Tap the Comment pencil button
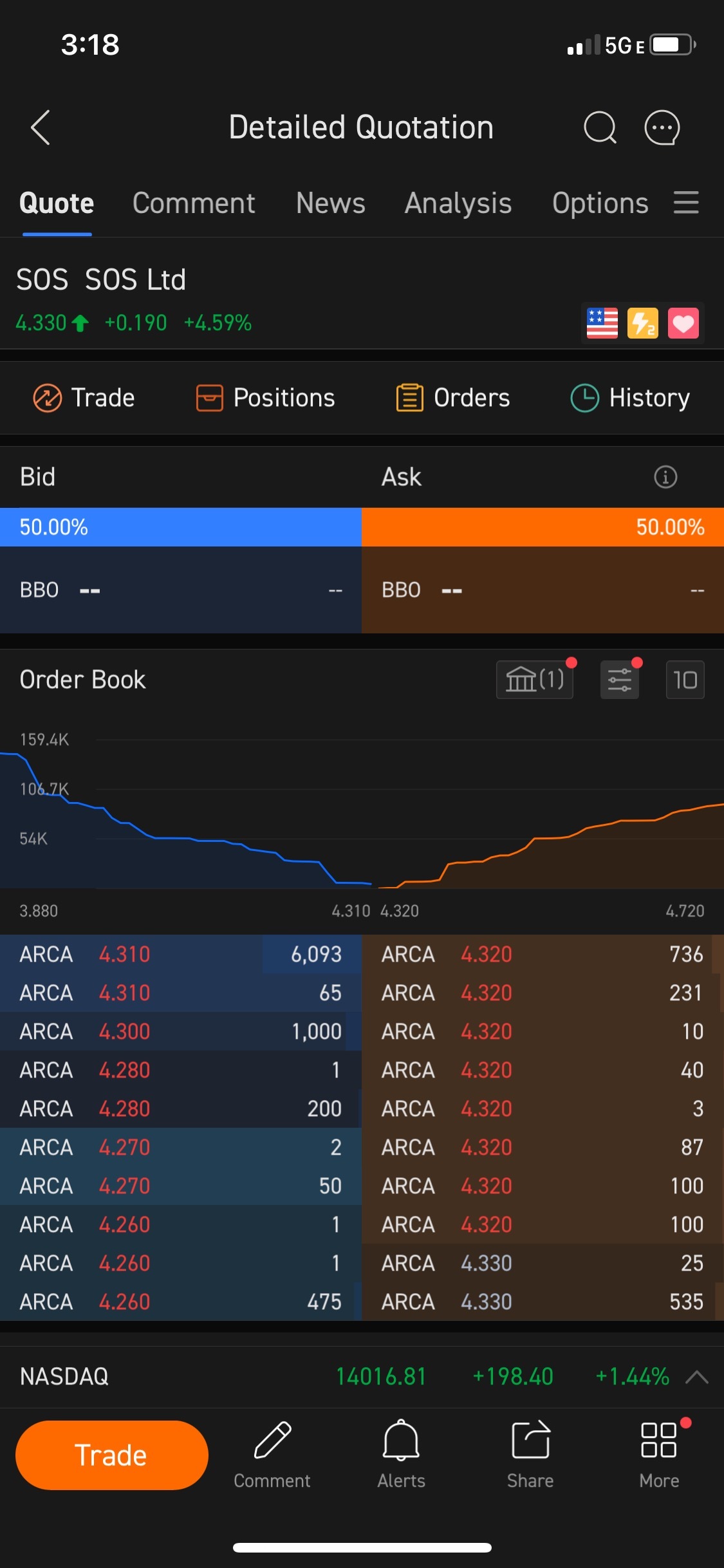Viewport: 724px width, 1568px height. point(272,1455)
